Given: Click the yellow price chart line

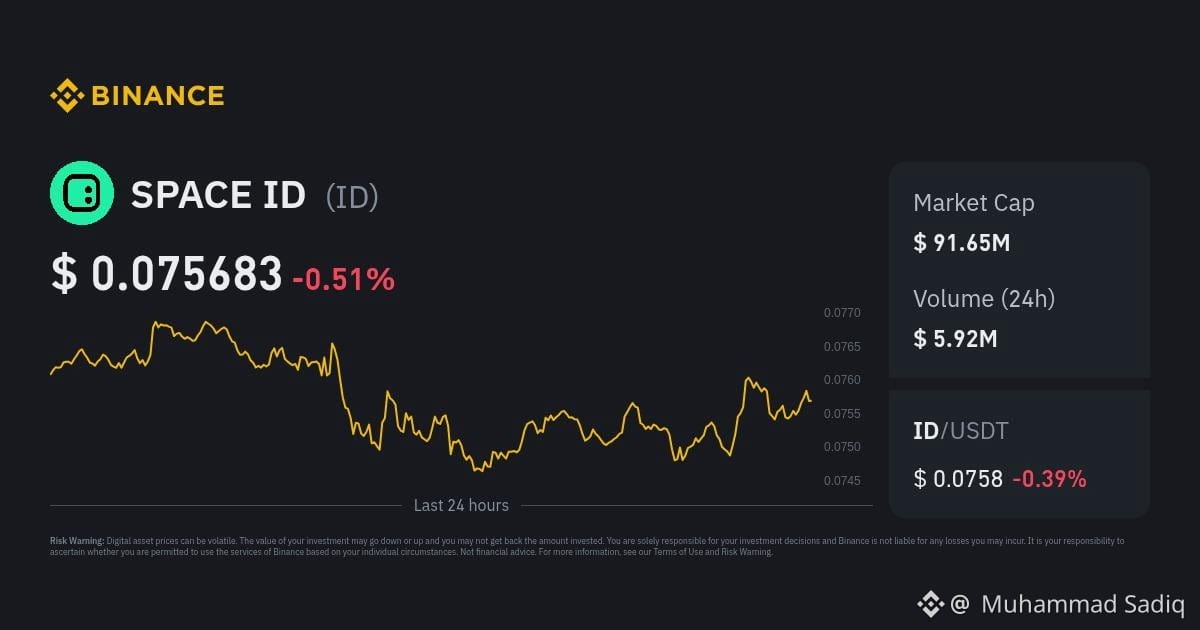Looking at the screenshot, I should pos(430,395).
